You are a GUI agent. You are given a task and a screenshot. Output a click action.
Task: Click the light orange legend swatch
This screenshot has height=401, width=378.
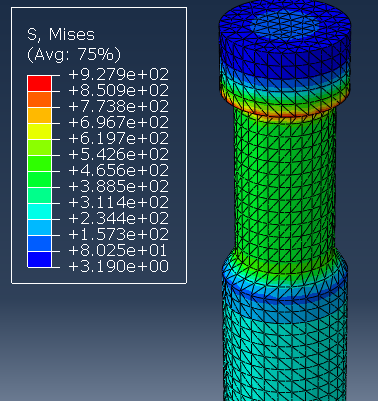(x=39, y=116)
